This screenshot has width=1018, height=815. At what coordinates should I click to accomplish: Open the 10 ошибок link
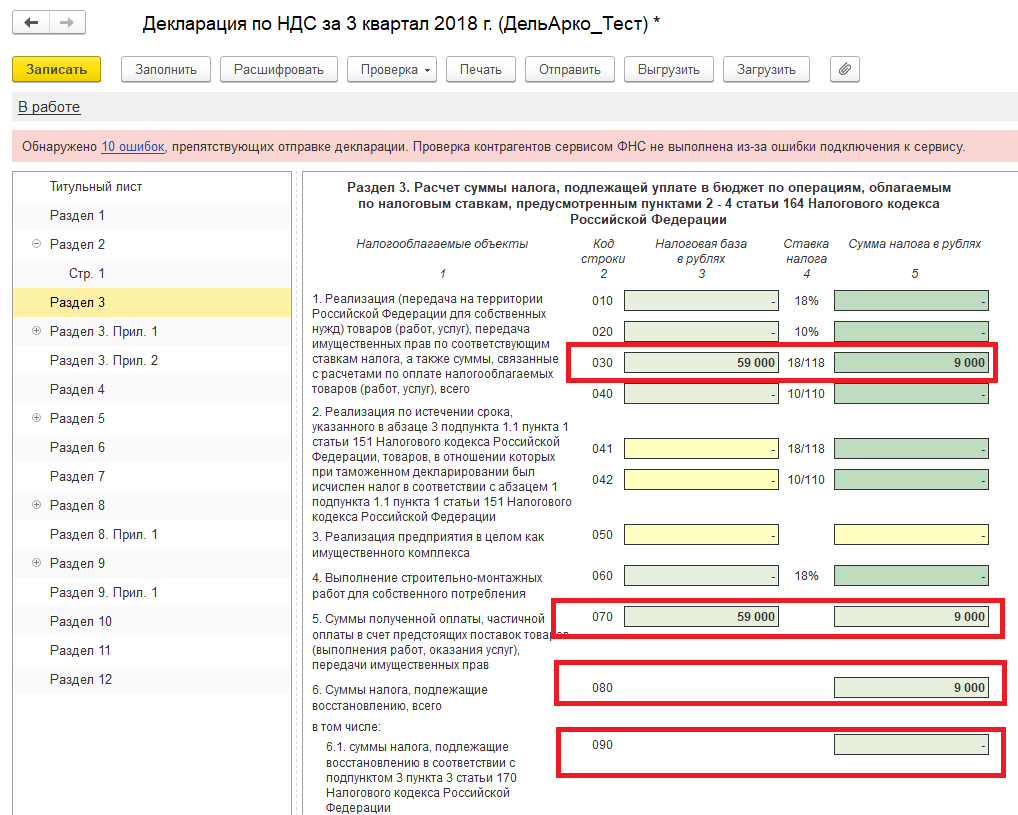pos(133,147)
